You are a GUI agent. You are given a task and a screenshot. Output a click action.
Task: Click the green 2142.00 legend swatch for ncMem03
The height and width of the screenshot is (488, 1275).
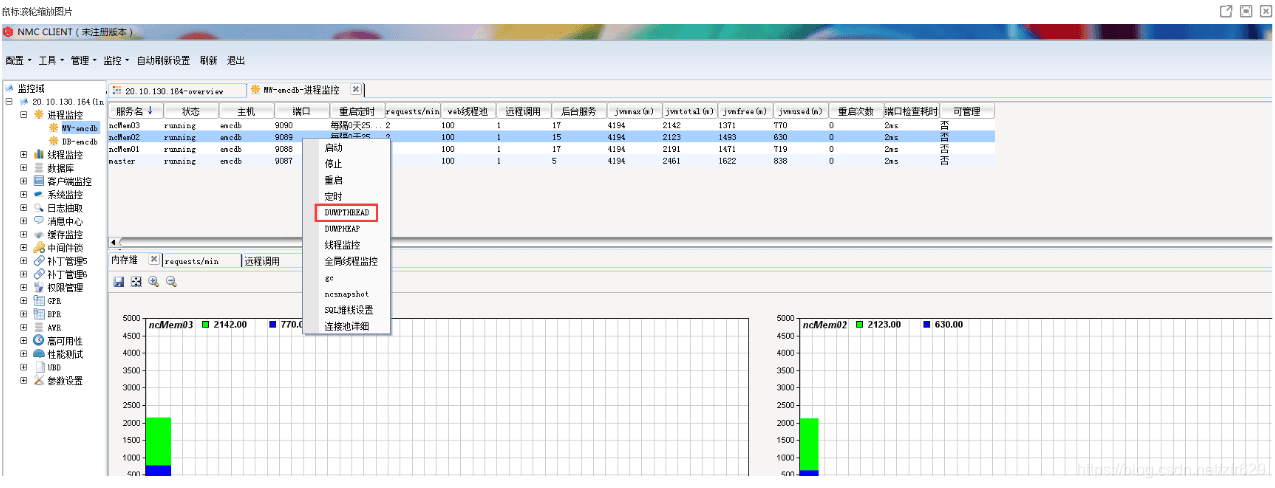[205, 325]
